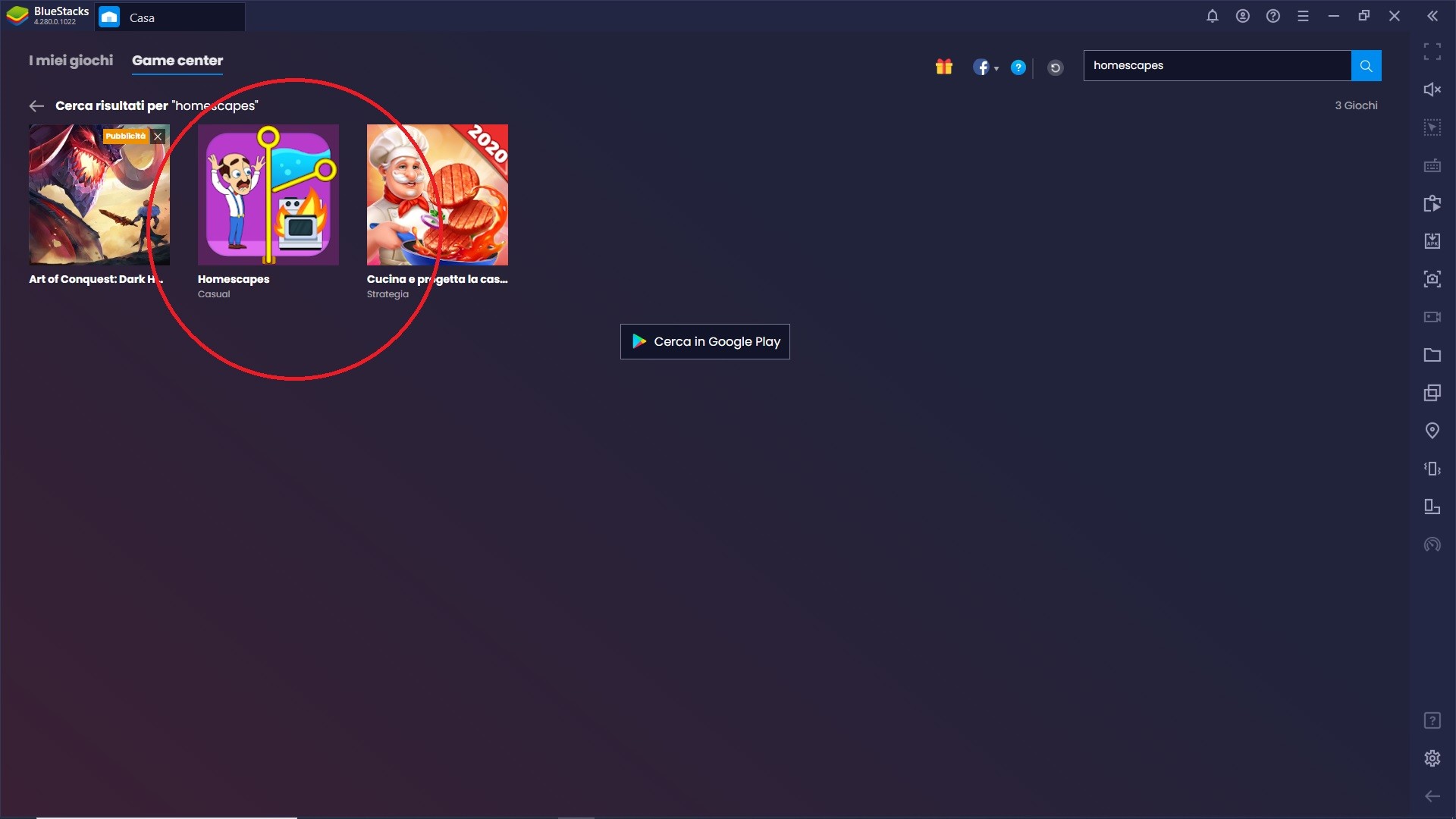Set location with the pin icon
Screen dimensions: 1456x819
[1432, 431]
